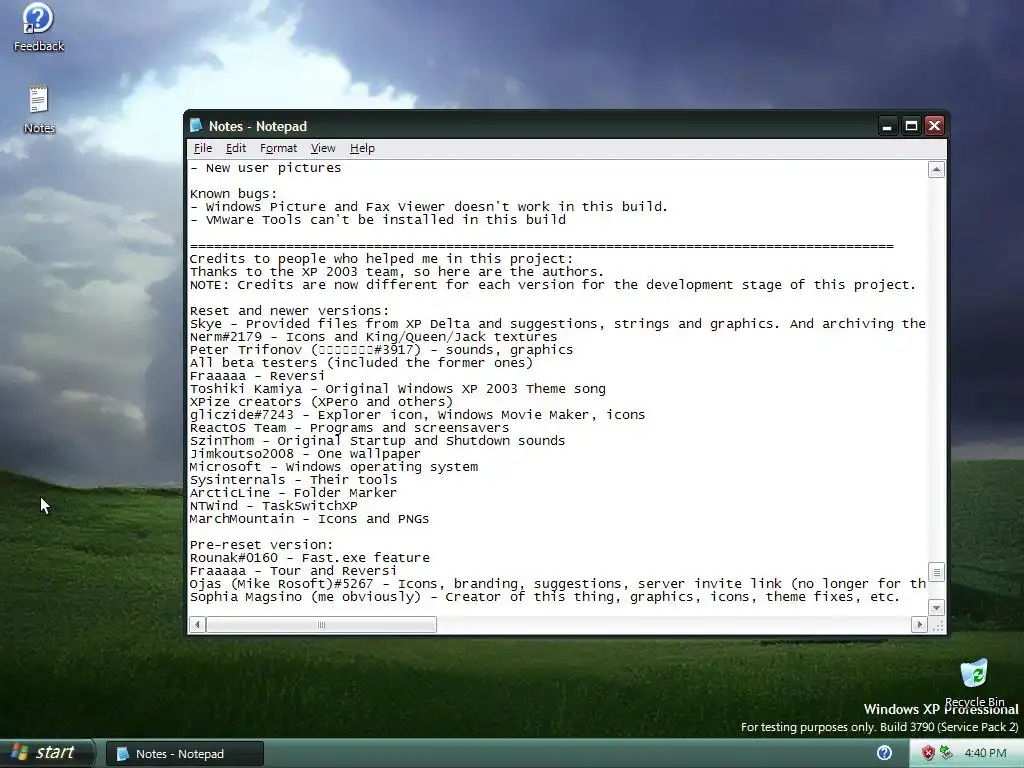
Task: Click the help icon in the taskbar
Action: click(884, 753)
